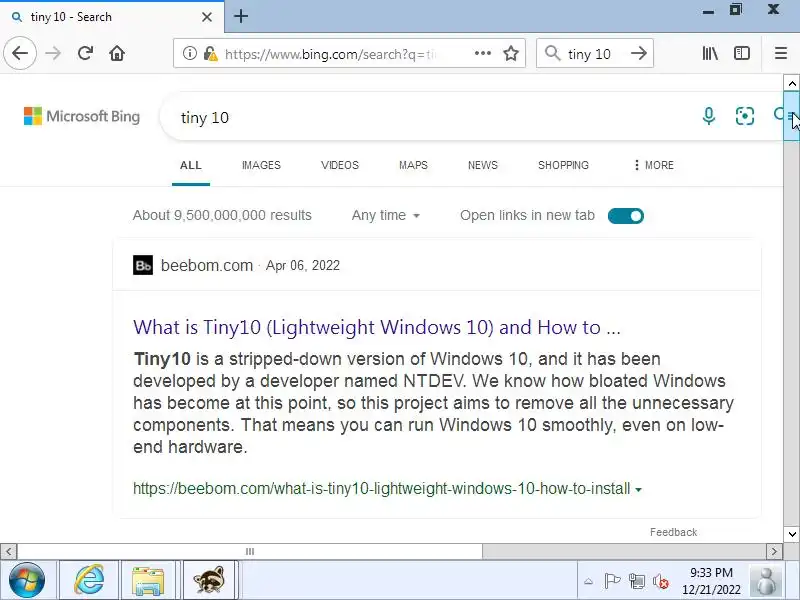The width and height of the screenshot is (800, 600).
Task: Click the raccoon browser taskbar icon
Action: (x=209, y=580)
